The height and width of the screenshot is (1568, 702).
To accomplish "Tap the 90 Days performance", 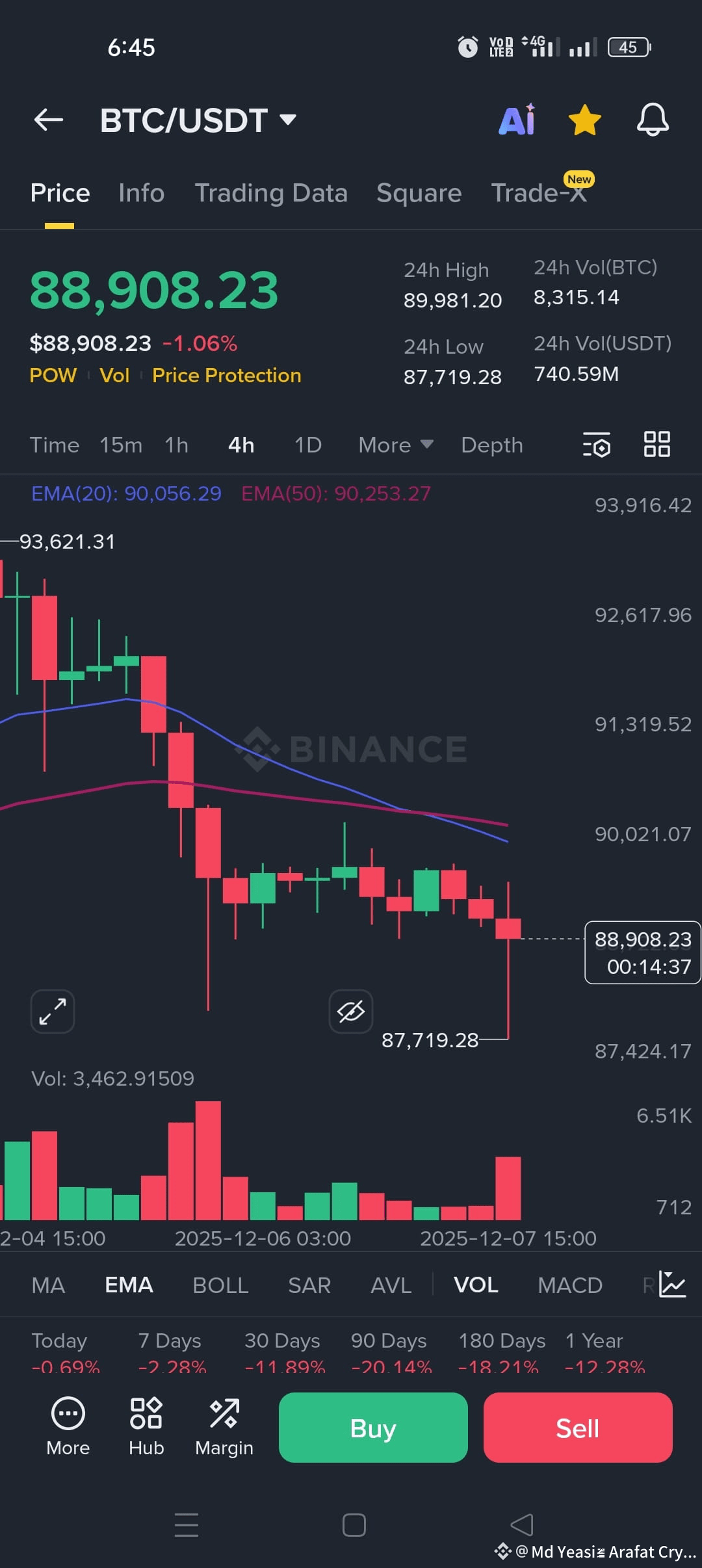I will pyautogui.click(x=391, y=1352).
